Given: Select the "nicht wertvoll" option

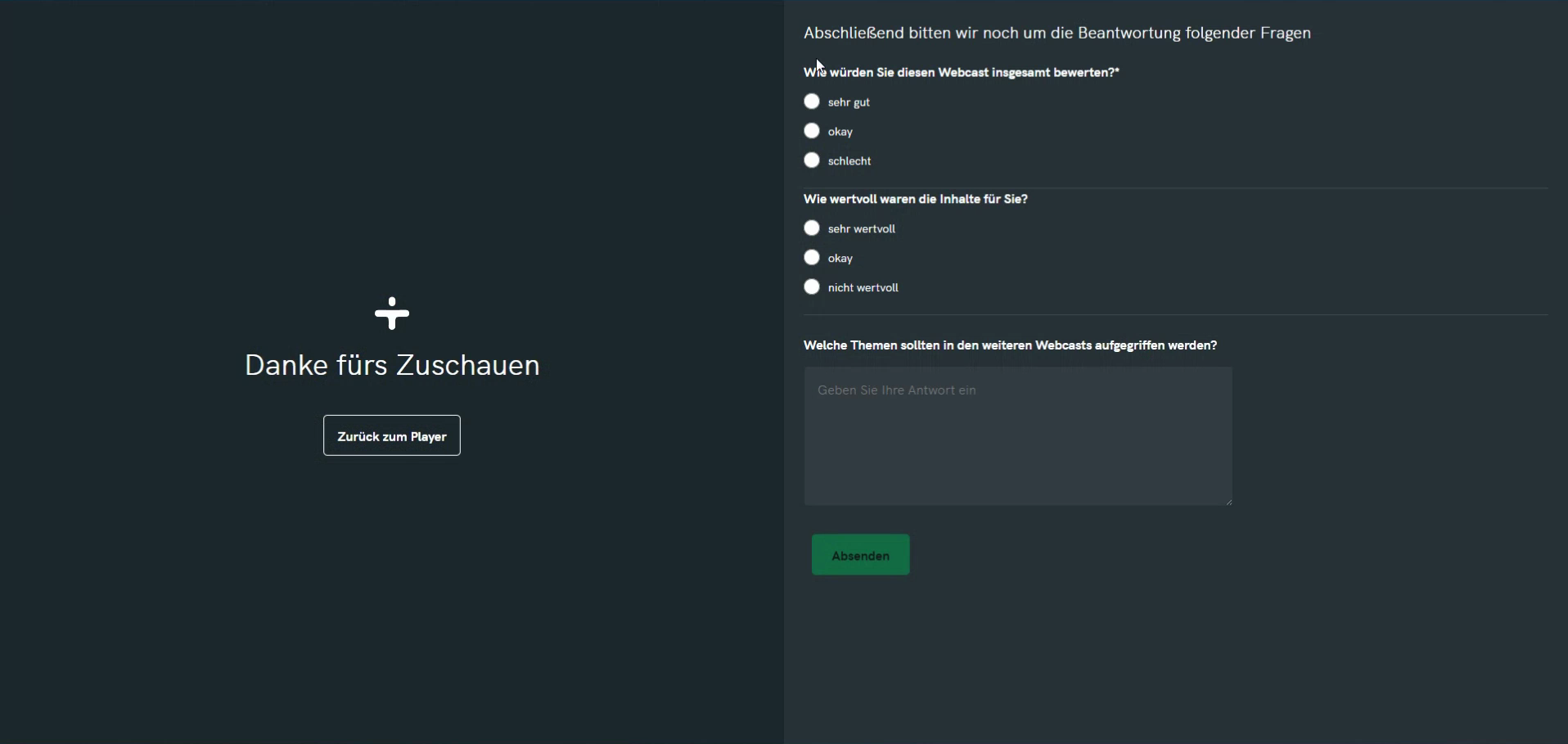Looking at the screenshot, I should coord(812,287).
